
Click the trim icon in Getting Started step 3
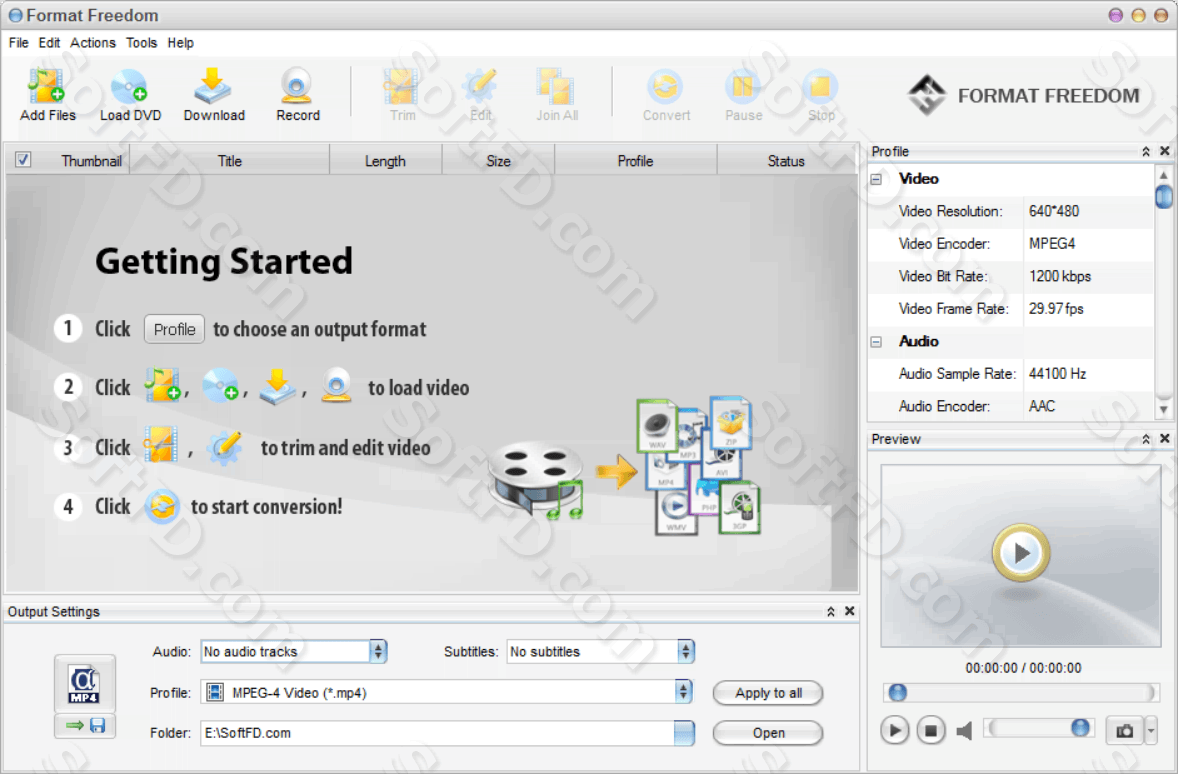162,445
